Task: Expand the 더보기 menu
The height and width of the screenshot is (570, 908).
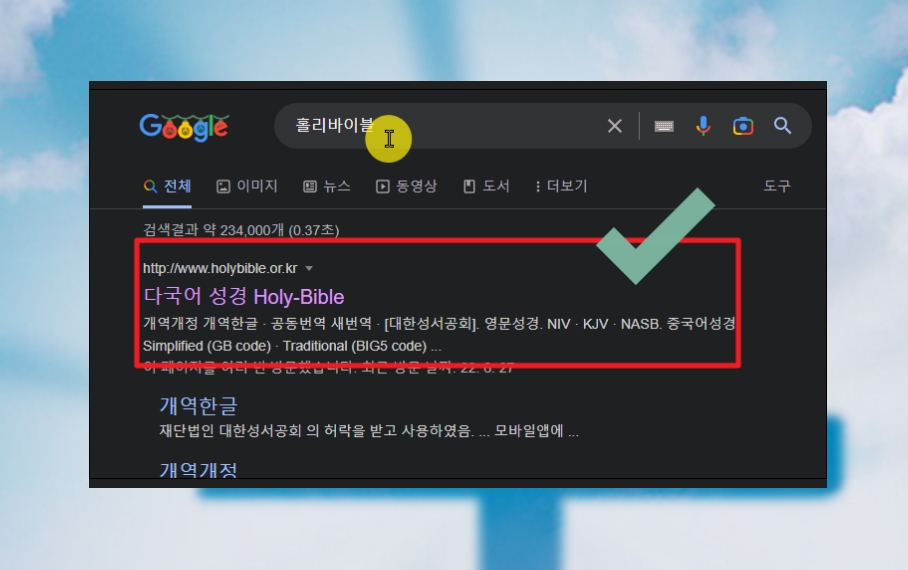Action: 561,186
